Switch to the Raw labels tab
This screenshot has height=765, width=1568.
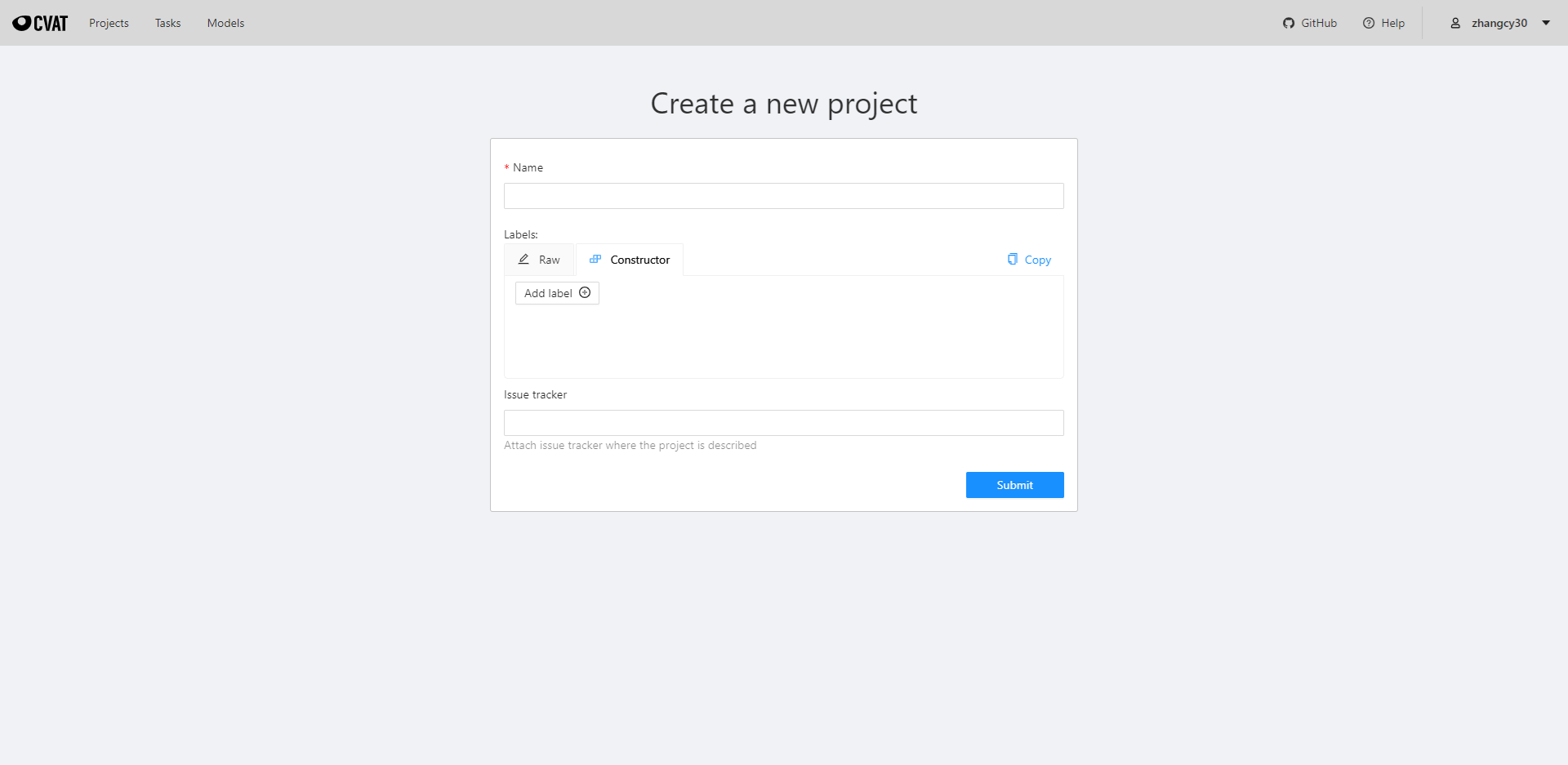pyautogui.click(x=549, y=260)
